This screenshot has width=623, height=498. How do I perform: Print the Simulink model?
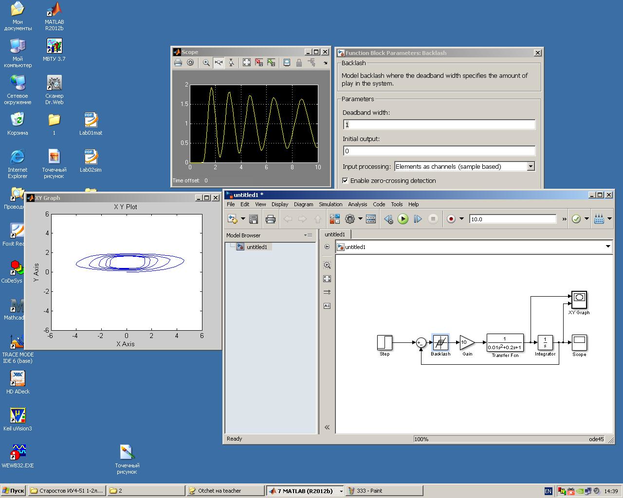270,218
